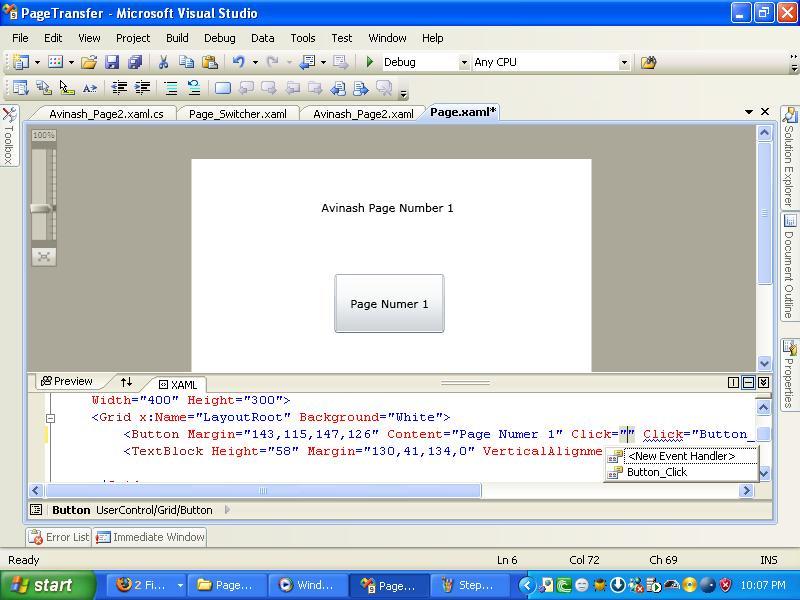
Task: Open the Project menu
Action: [x=133, y=38]
